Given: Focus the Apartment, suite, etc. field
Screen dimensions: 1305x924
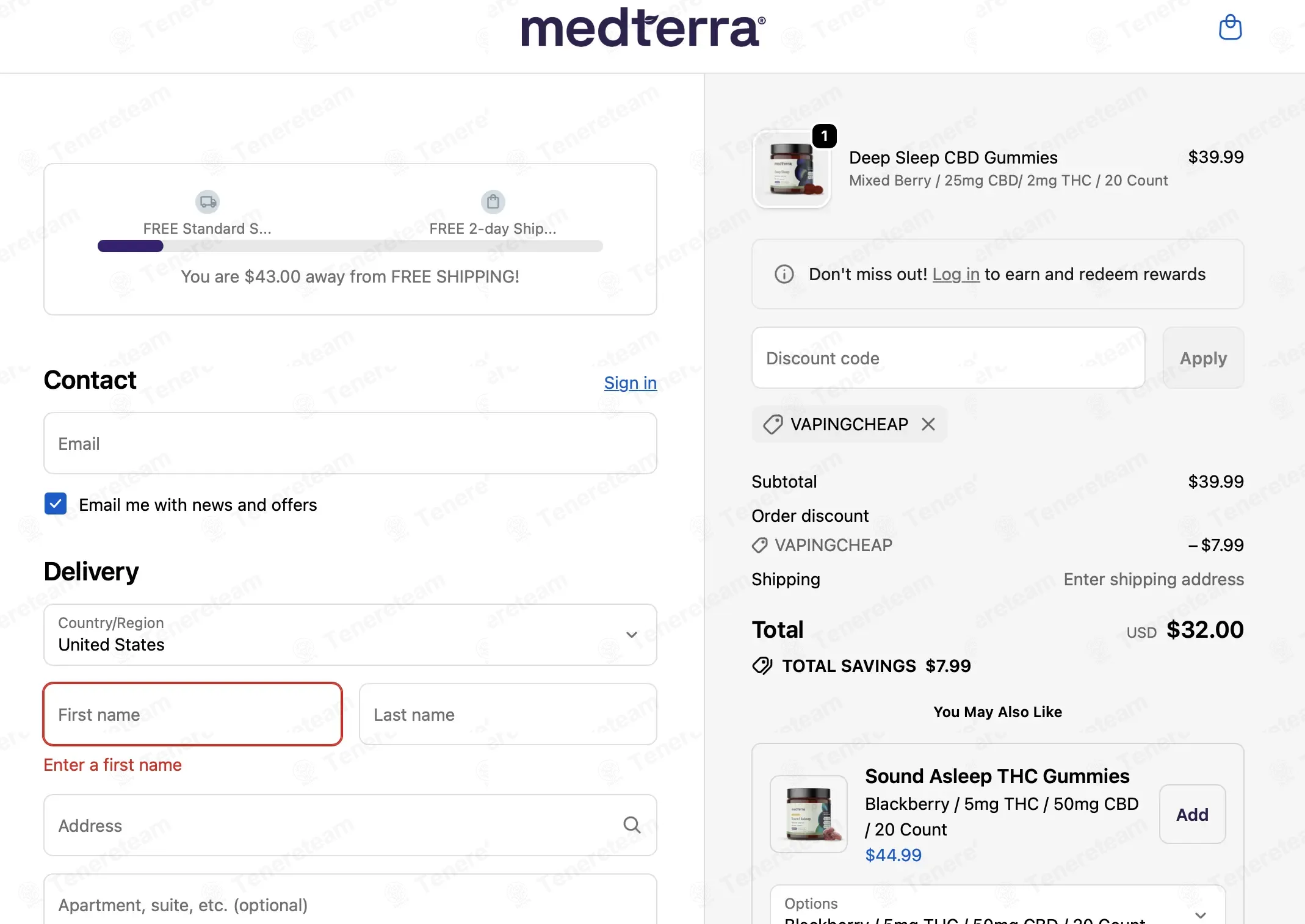Looking at the screenshot, I should point(350,900).
